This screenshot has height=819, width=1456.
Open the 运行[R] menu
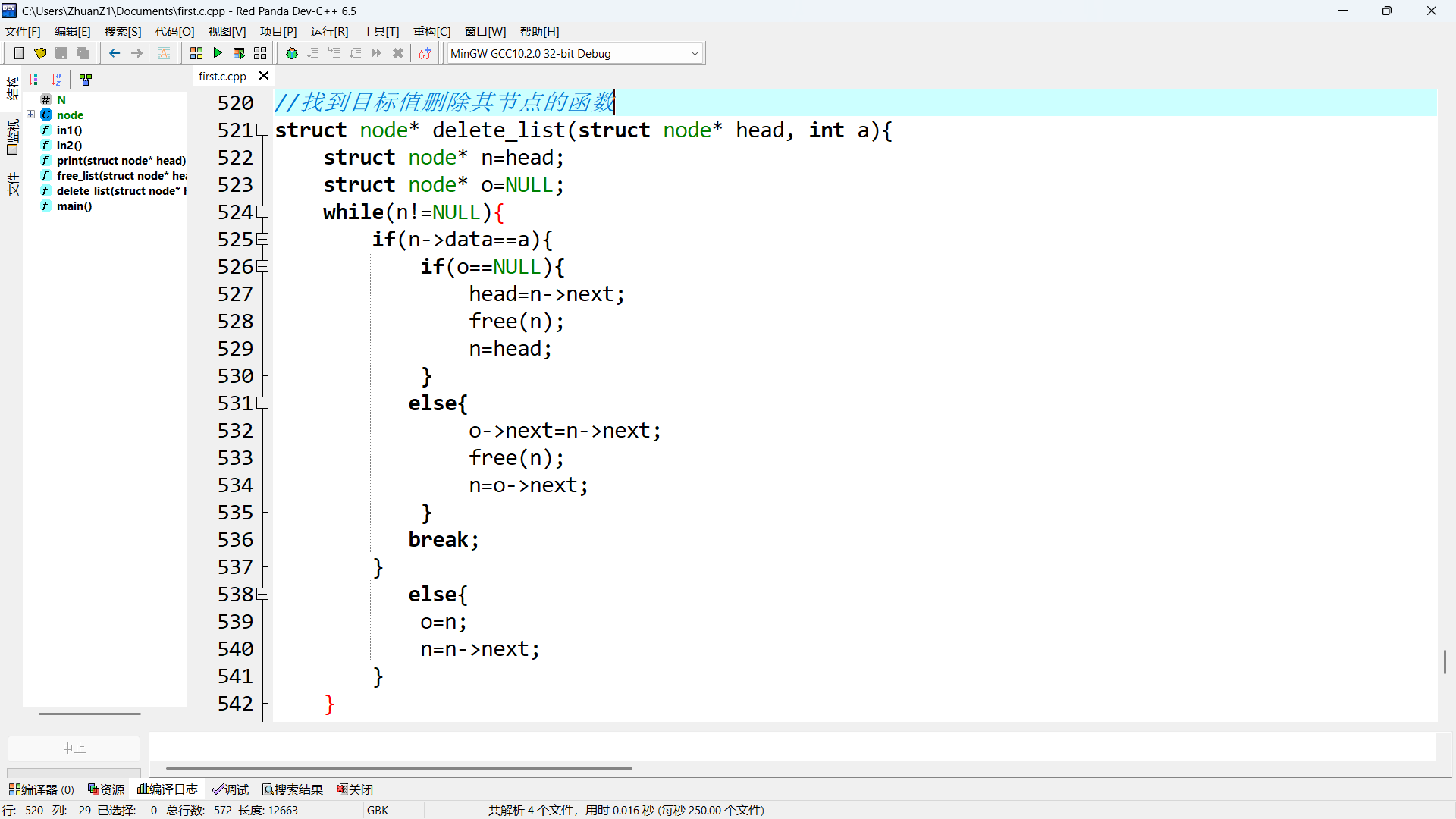[329, 31]
